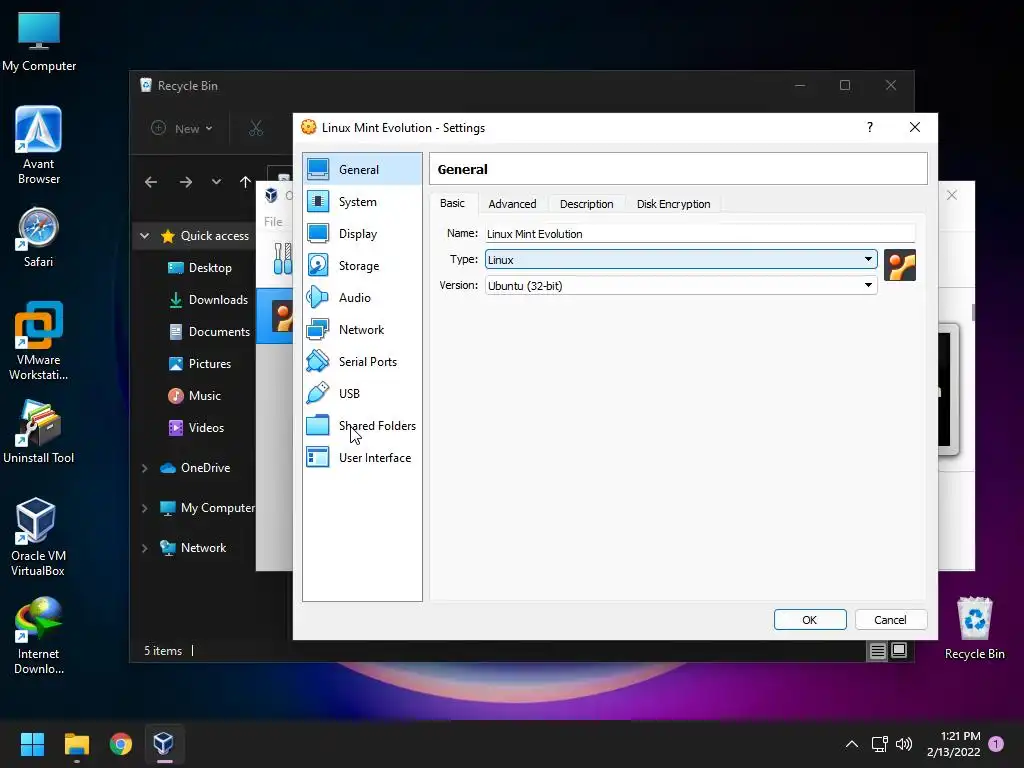Click OK in the Settings dialog
This screenshot has width=1024, height=768.
point(810,620)
